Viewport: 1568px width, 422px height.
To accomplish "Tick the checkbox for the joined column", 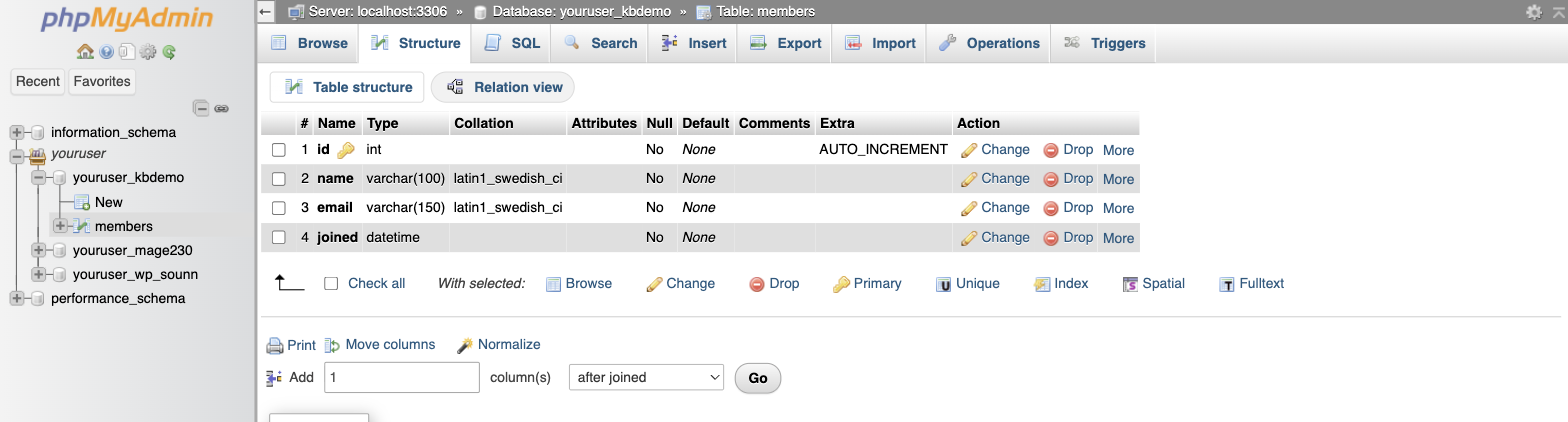I will 279,238.
